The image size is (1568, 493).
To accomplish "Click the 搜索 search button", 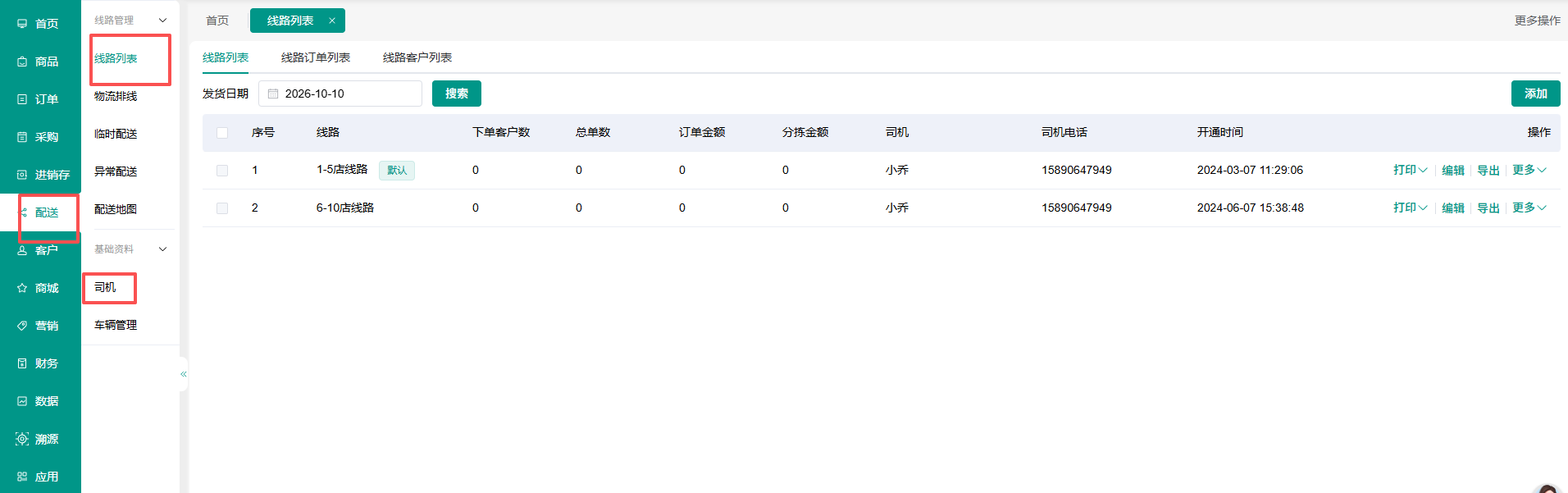I will coord(457,94).
